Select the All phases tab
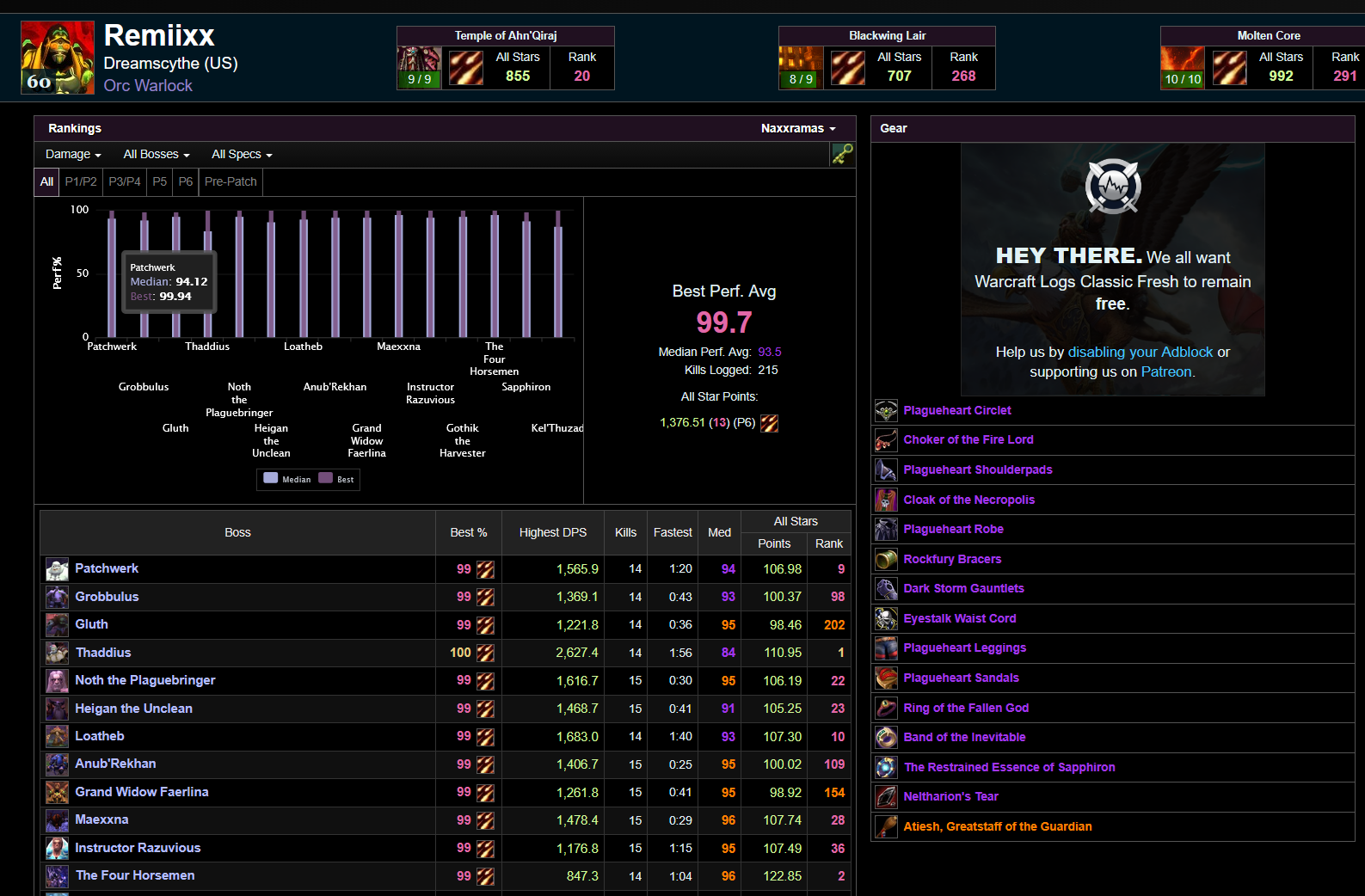This screenshot has height=896, width=1365. pyautogui.click(x=46, y=181)
